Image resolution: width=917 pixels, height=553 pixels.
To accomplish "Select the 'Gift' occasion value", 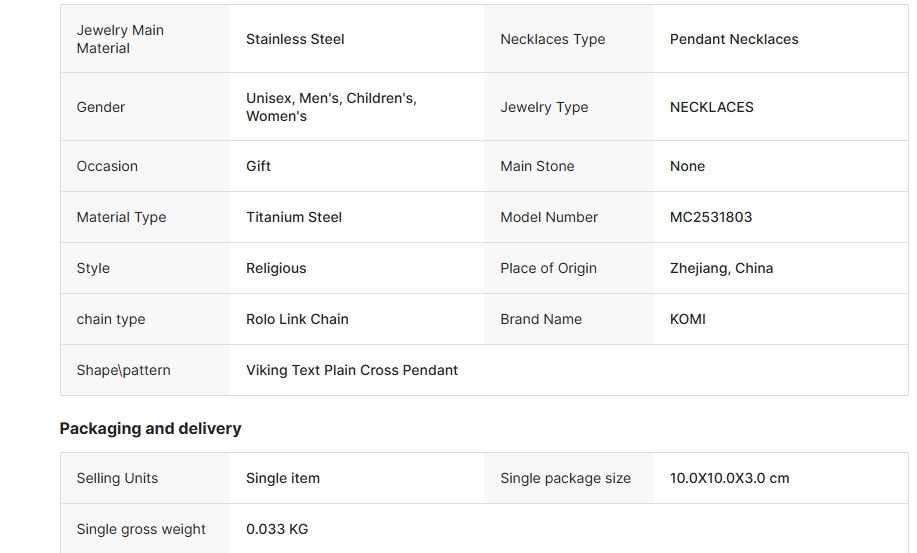I will point(258,166).
